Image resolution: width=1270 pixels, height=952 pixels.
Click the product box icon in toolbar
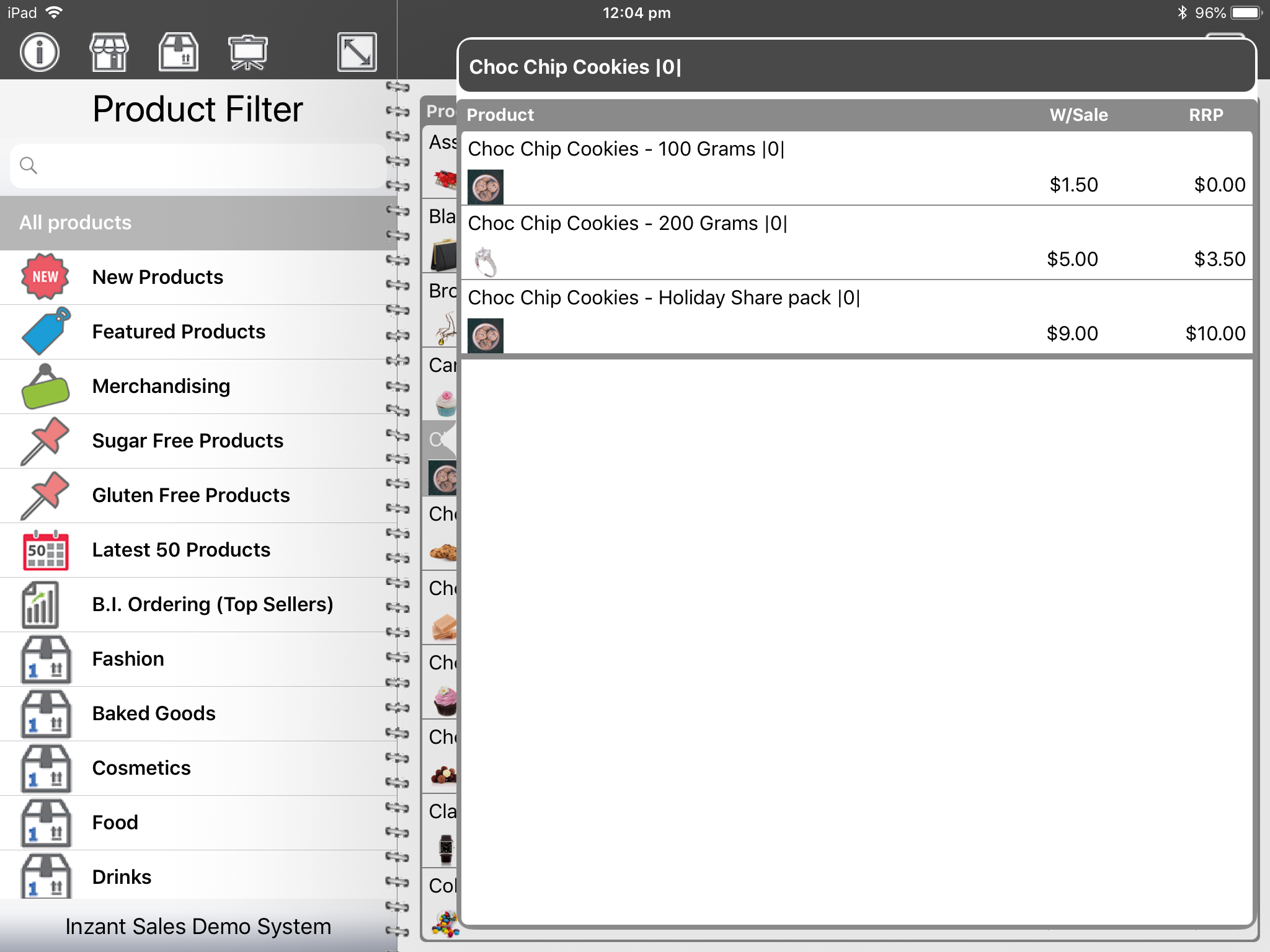coord(179,52)
